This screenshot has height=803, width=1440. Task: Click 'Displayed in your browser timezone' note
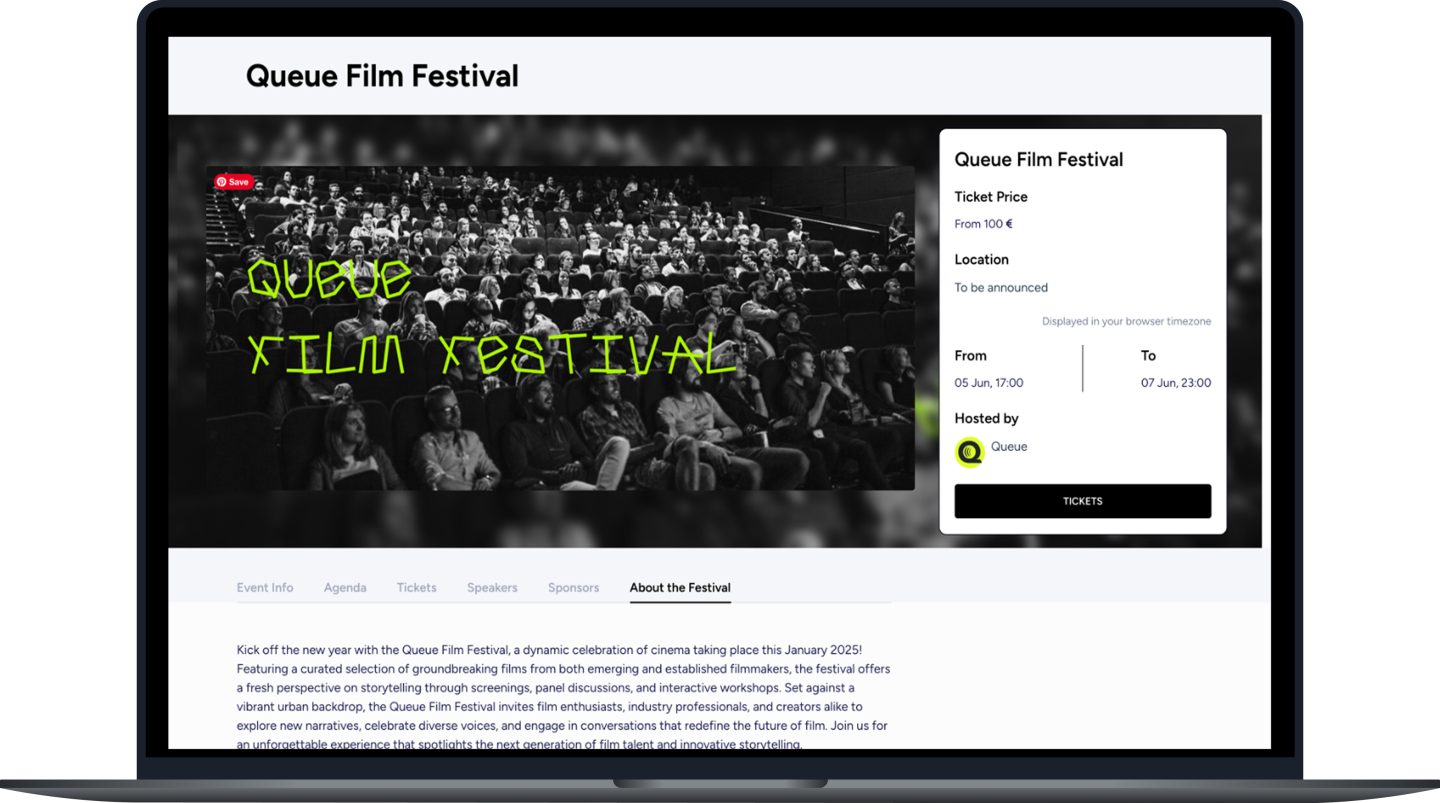pos(1126,322)
